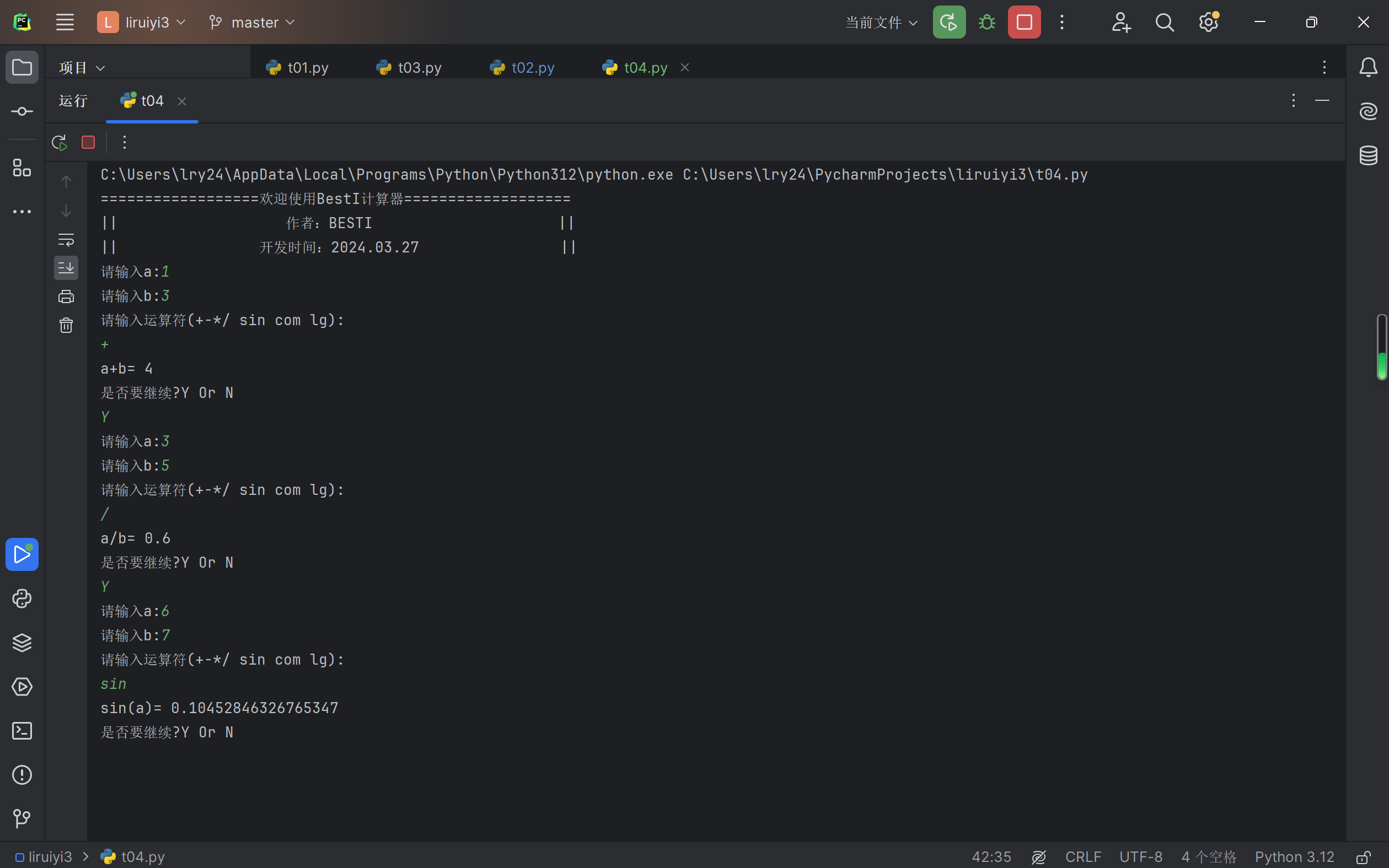The height and width of the screenshot is (868, 1389).
Task: Toggle soft-wrap in the console
Action: click(x=66, y=239)
